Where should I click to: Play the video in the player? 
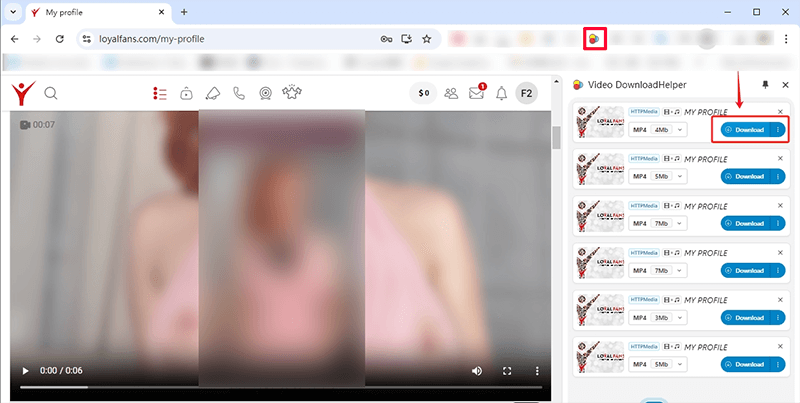coord(25,371)
